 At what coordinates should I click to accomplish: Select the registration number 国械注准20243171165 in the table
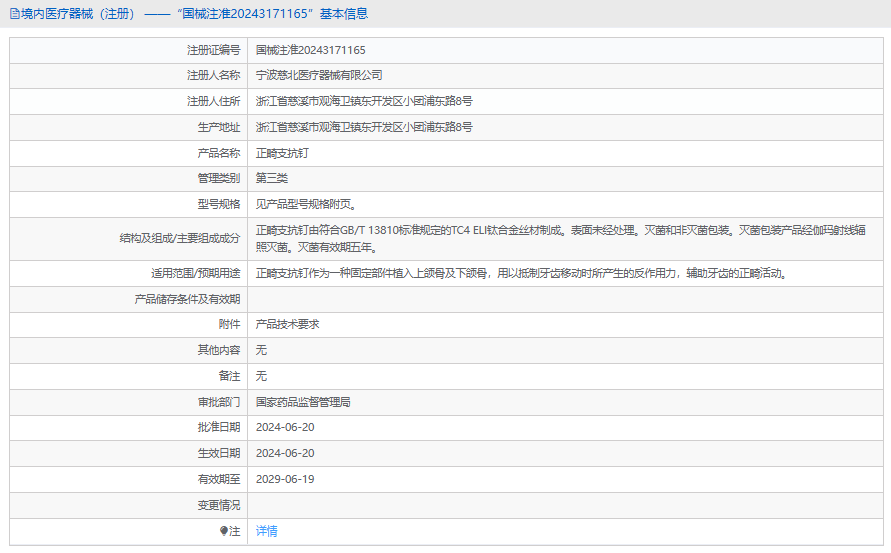pyautogui.click(x=311, y=49)
